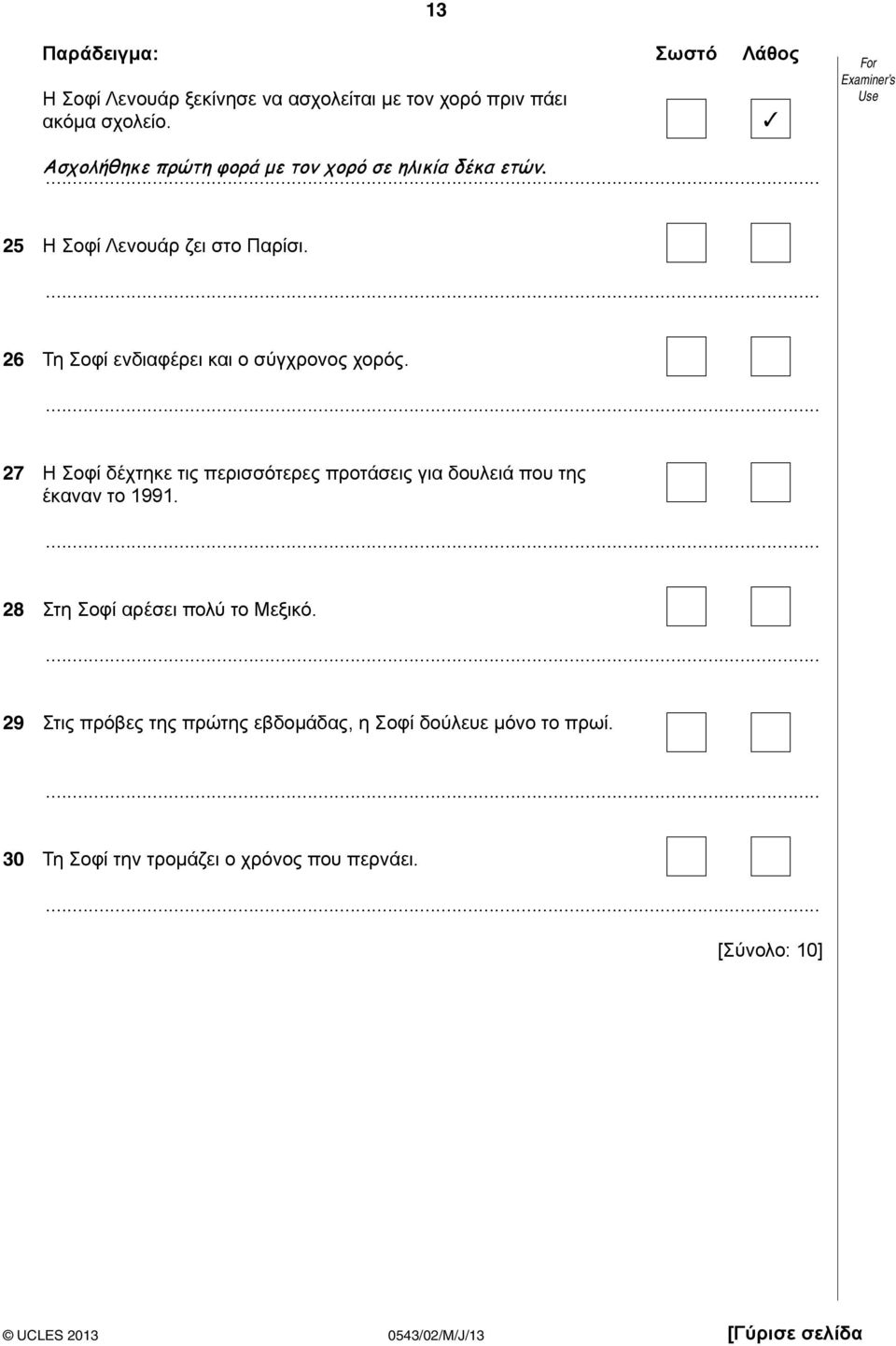Click the Σύνολο: 10 marks label
This screenshot has height=1346, width=896.
click(x=769, y=950)
